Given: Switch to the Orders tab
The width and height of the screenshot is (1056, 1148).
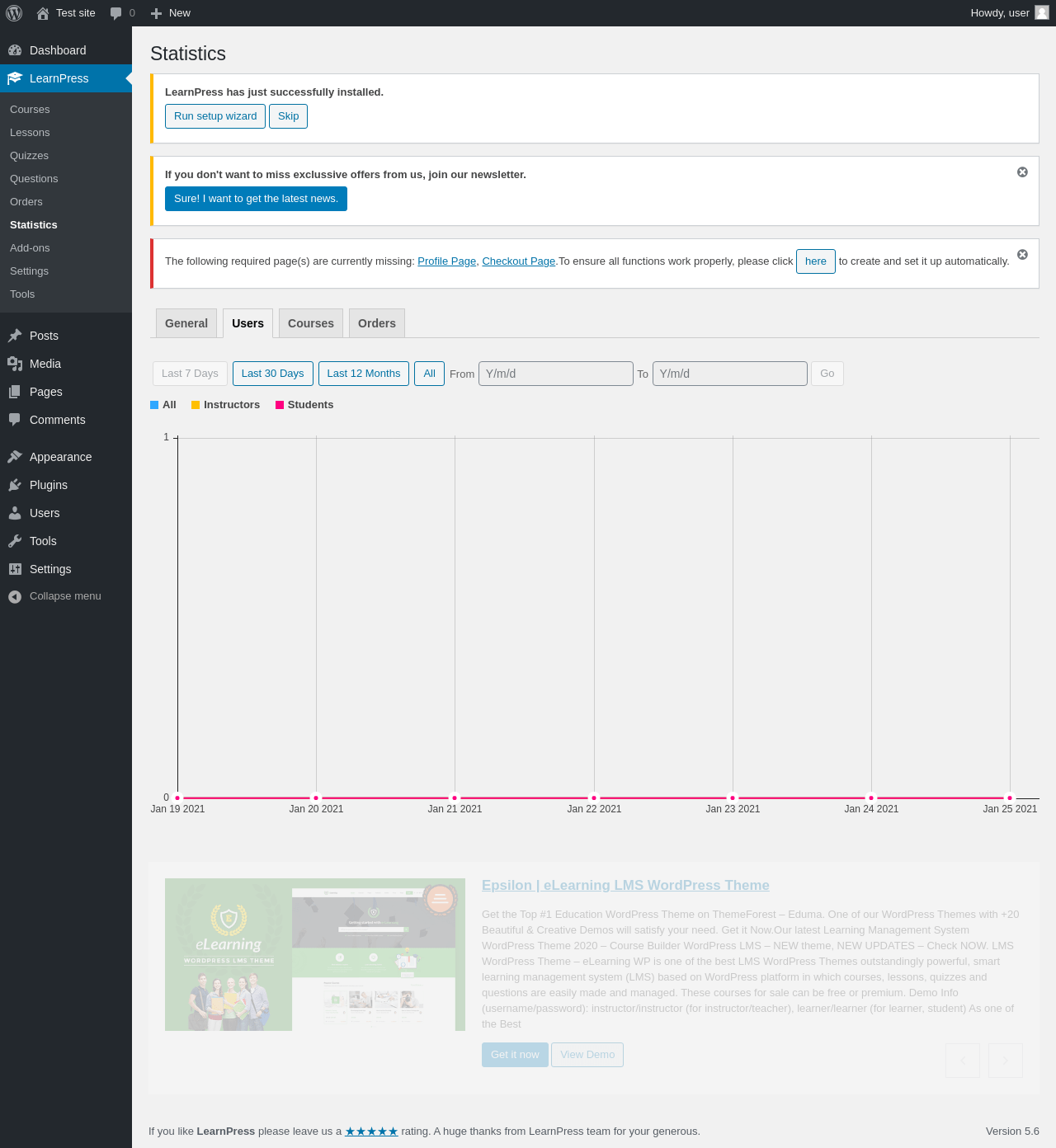Looking at the screenshot, I should tap(377, 323).
